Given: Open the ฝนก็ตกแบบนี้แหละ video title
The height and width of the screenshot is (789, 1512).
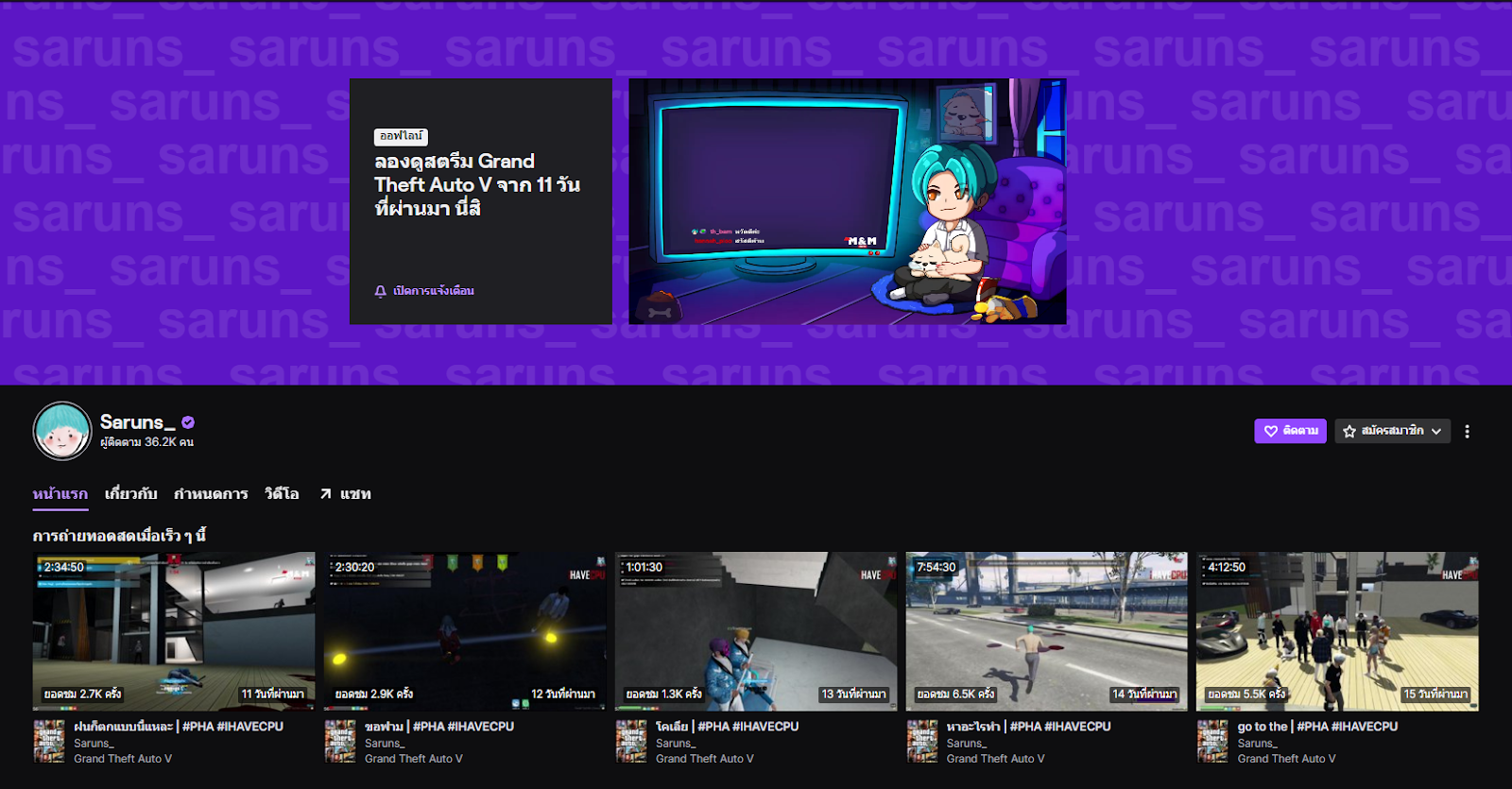Looking at the screenshot, I should tap(179, 727).
